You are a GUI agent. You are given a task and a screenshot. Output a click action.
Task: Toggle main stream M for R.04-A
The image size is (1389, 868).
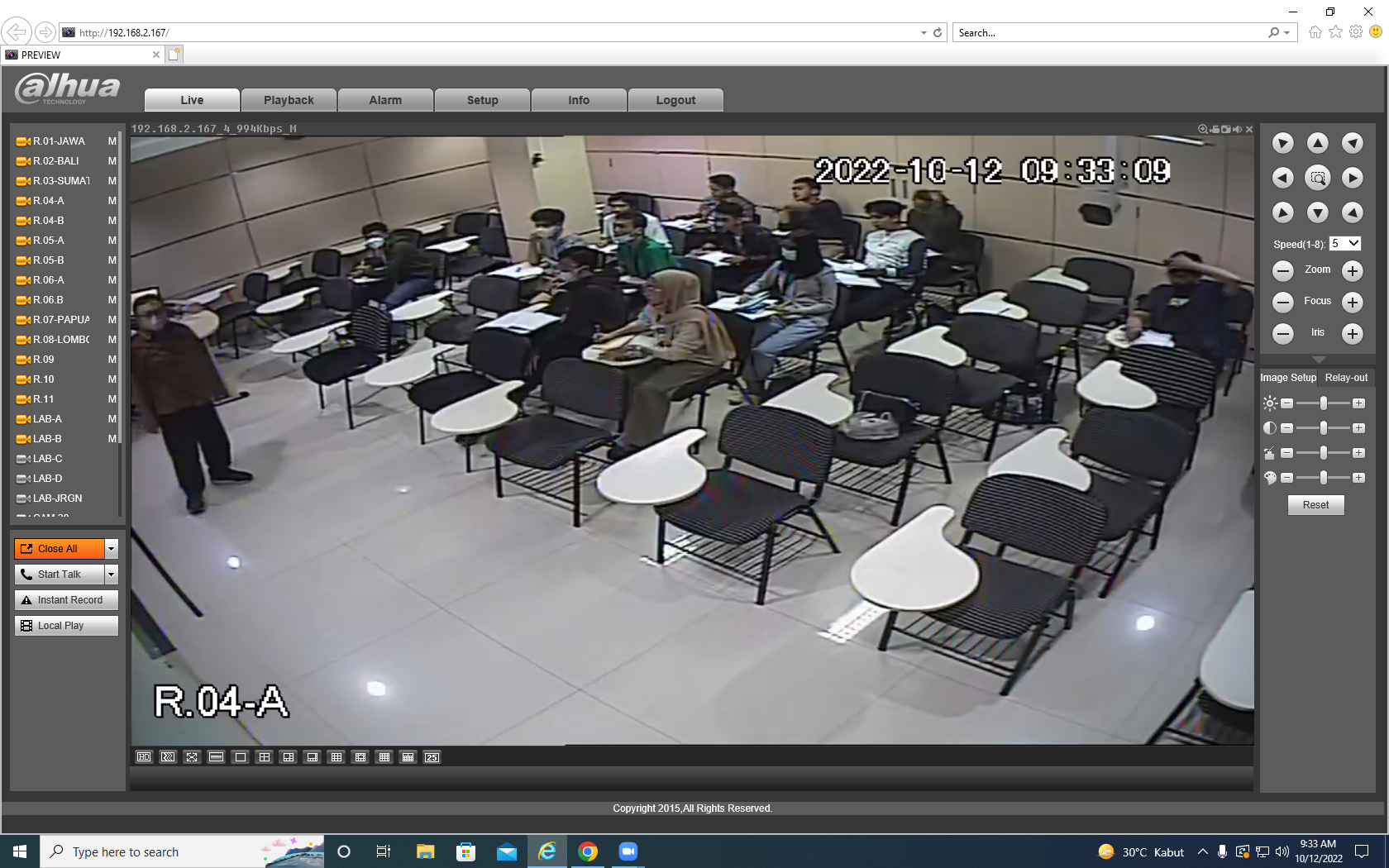point(112,201)
